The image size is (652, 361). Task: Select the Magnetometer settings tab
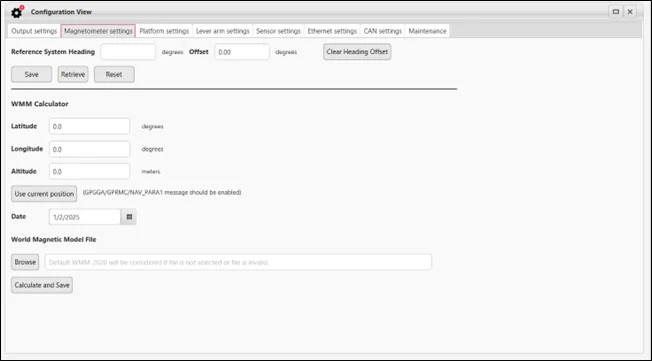tap(98, 31)
